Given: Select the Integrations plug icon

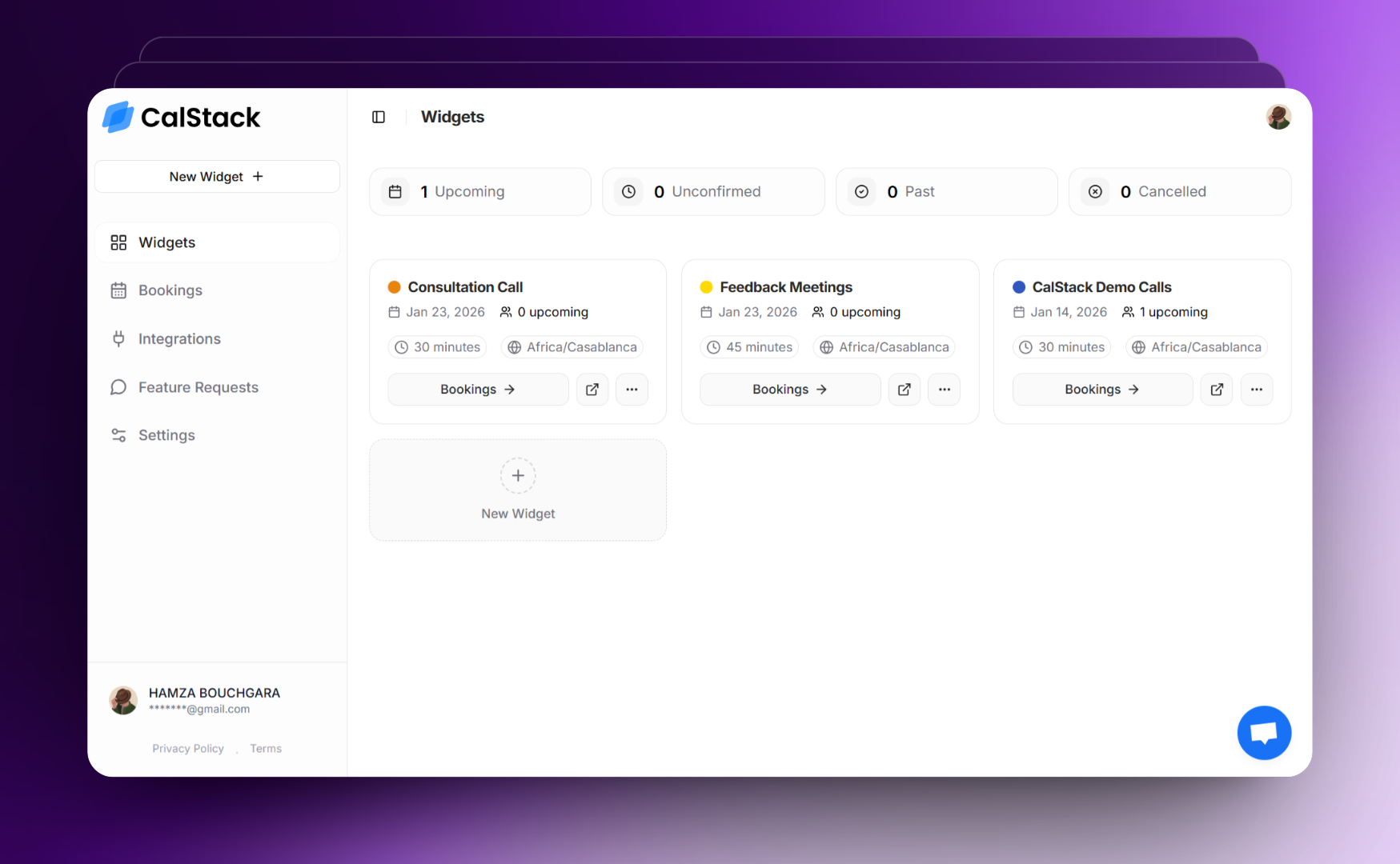Looking at the screenshot, I should tap(118, 338).
